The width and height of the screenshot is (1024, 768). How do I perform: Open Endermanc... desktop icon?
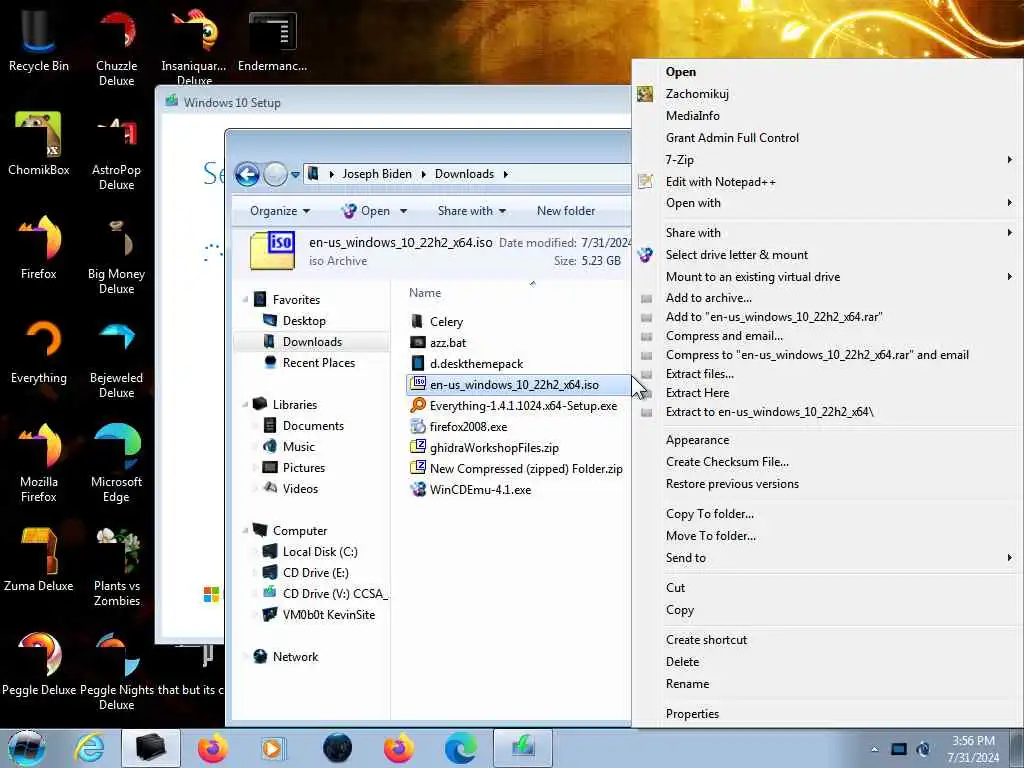[272, 40]
